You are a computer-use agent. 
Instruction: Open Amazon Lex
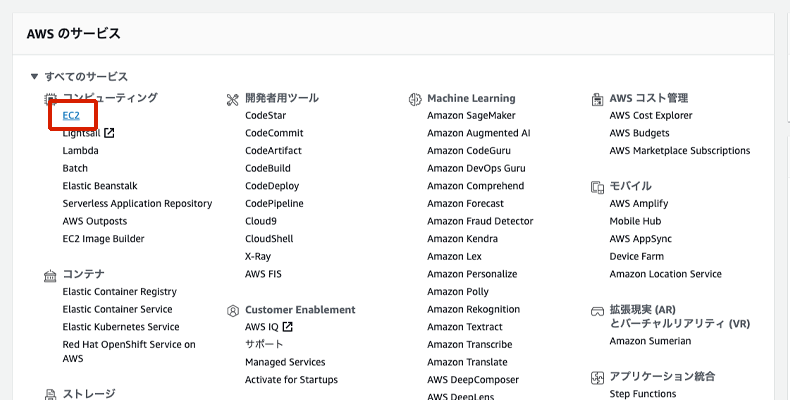coord(454,256)
